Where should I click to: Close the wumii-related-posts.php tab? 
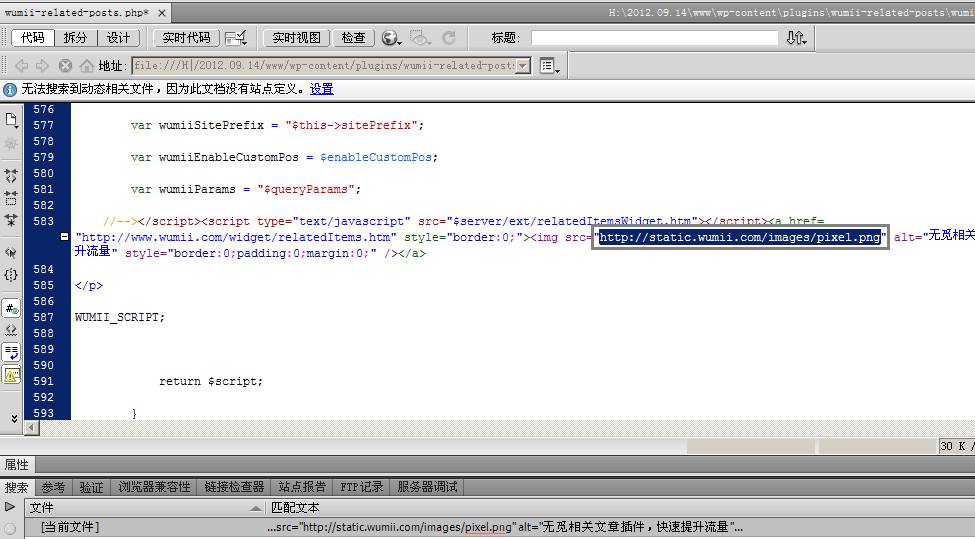pyautogui.click(x=162, y=12)
